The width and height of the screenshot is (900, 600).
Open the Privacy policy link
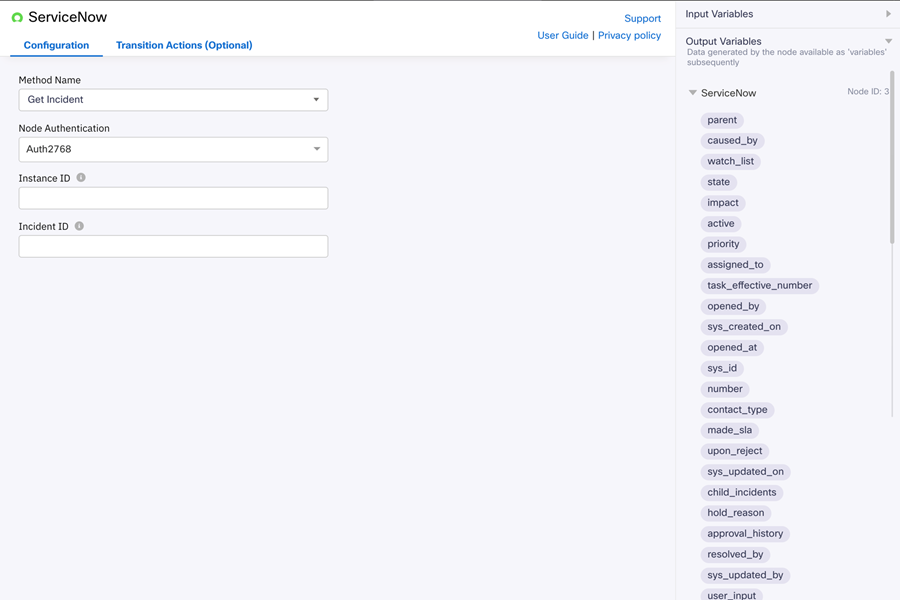[x=630, y=35]
